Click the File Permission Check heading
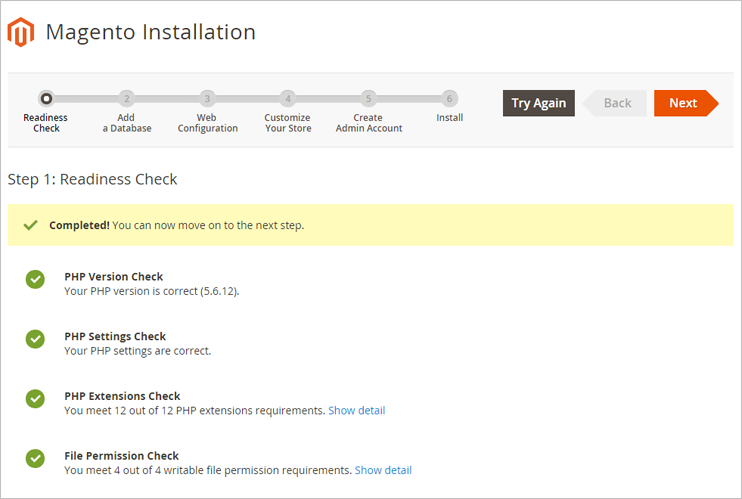Screen dimensions: 742x499 click(x=122, y=455)
